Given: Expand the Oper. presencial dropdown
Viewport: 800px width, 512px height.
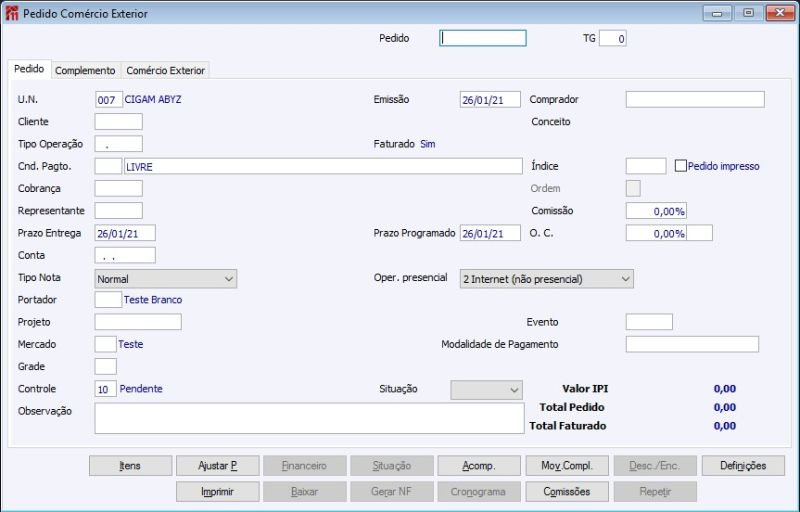Looking at the screenshot, I should 546,279.
